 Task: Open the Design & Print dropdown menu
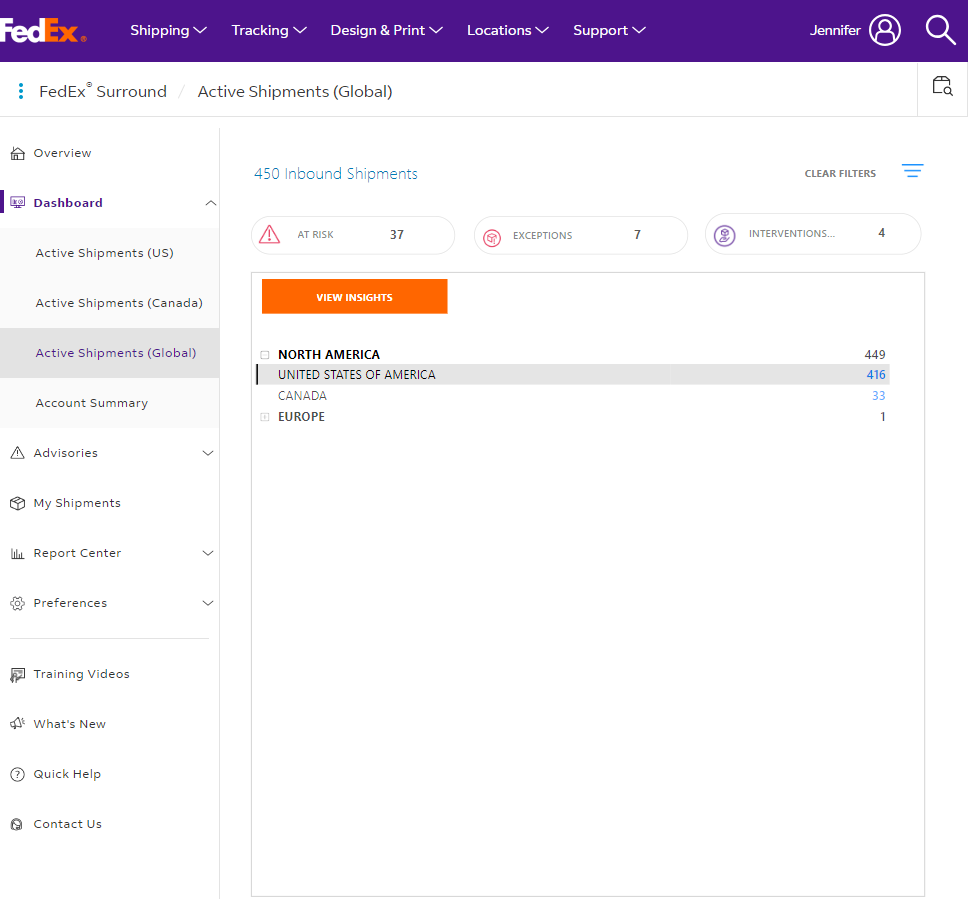click(386, 30)
